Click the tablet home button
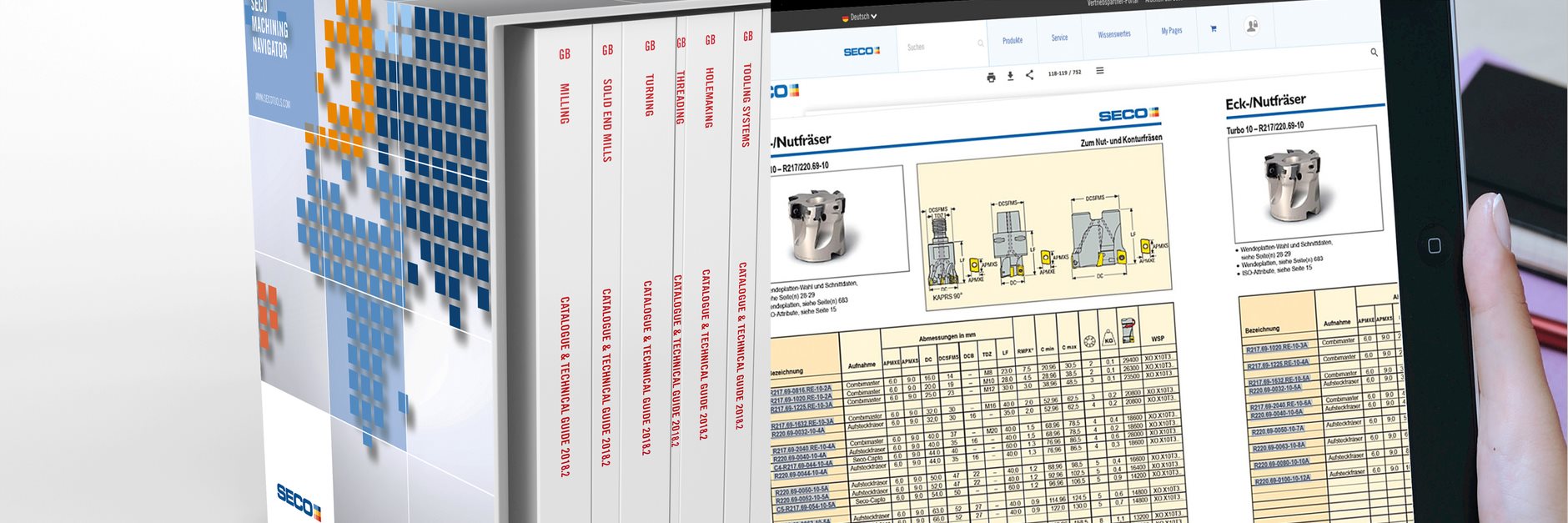 (x=1435, y=245)
